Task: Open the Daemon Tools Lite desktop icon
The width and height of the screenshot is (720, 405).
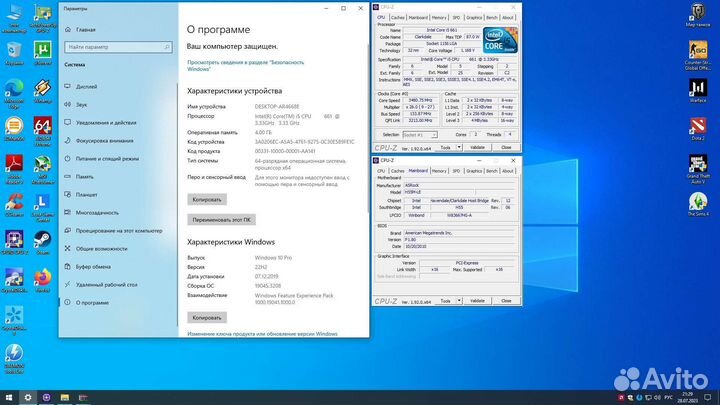Action: click(x=14, y=358)
